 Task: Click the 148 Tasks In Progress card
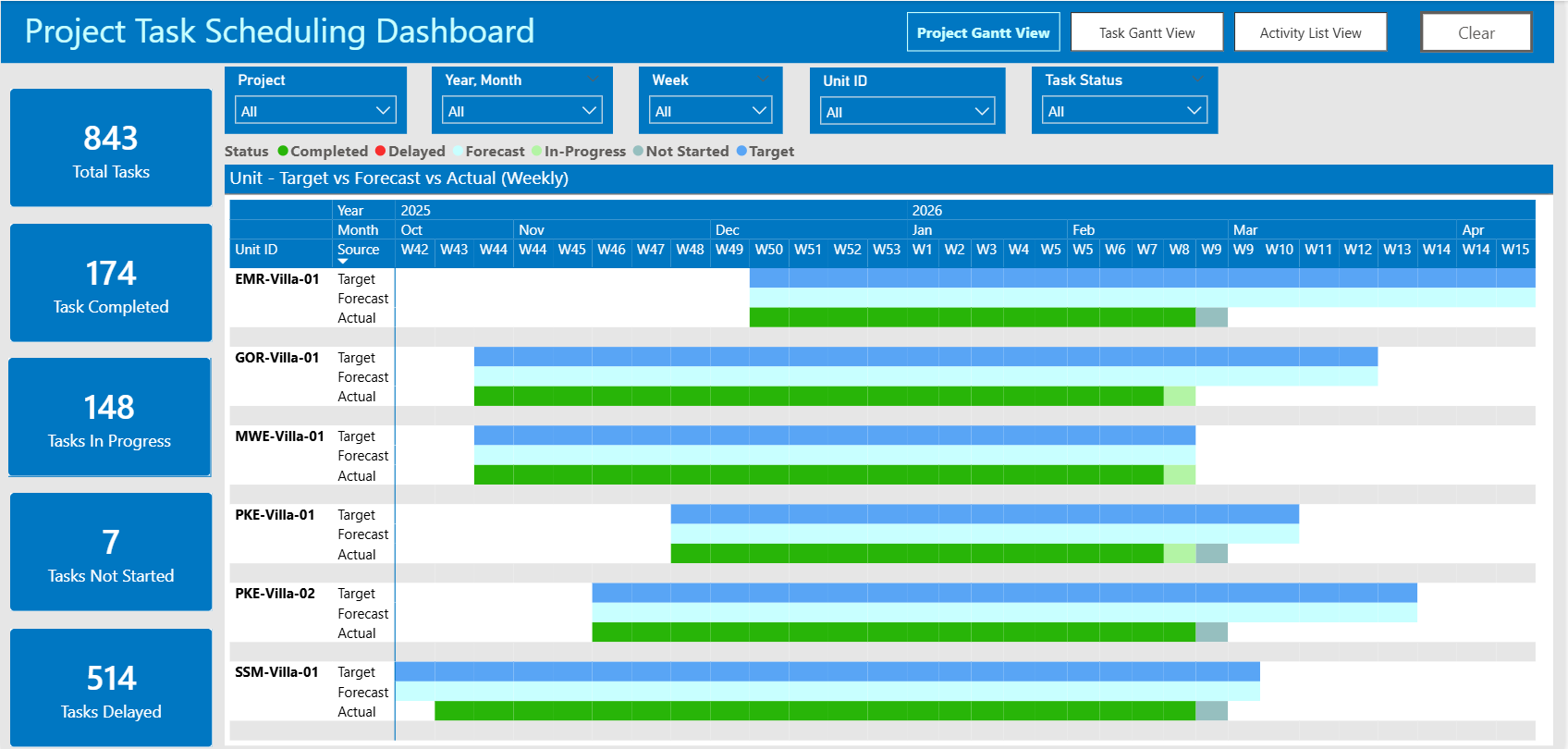[110, 418]
